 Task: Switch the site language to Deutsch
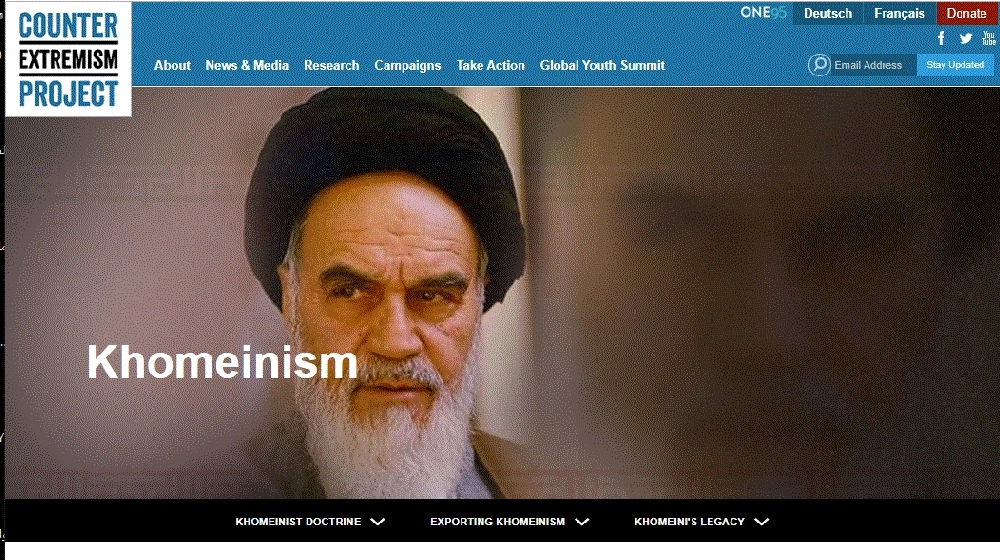tap(828, 13)
